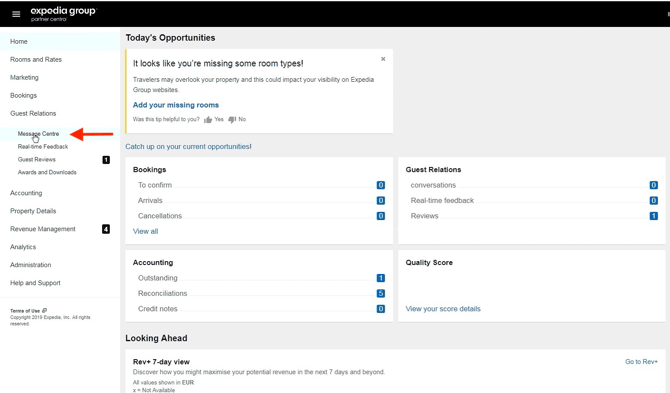Viewport: 670px width, 393px height.
Task: Click the Reviews count badge
Action: [x=653, y=216]
